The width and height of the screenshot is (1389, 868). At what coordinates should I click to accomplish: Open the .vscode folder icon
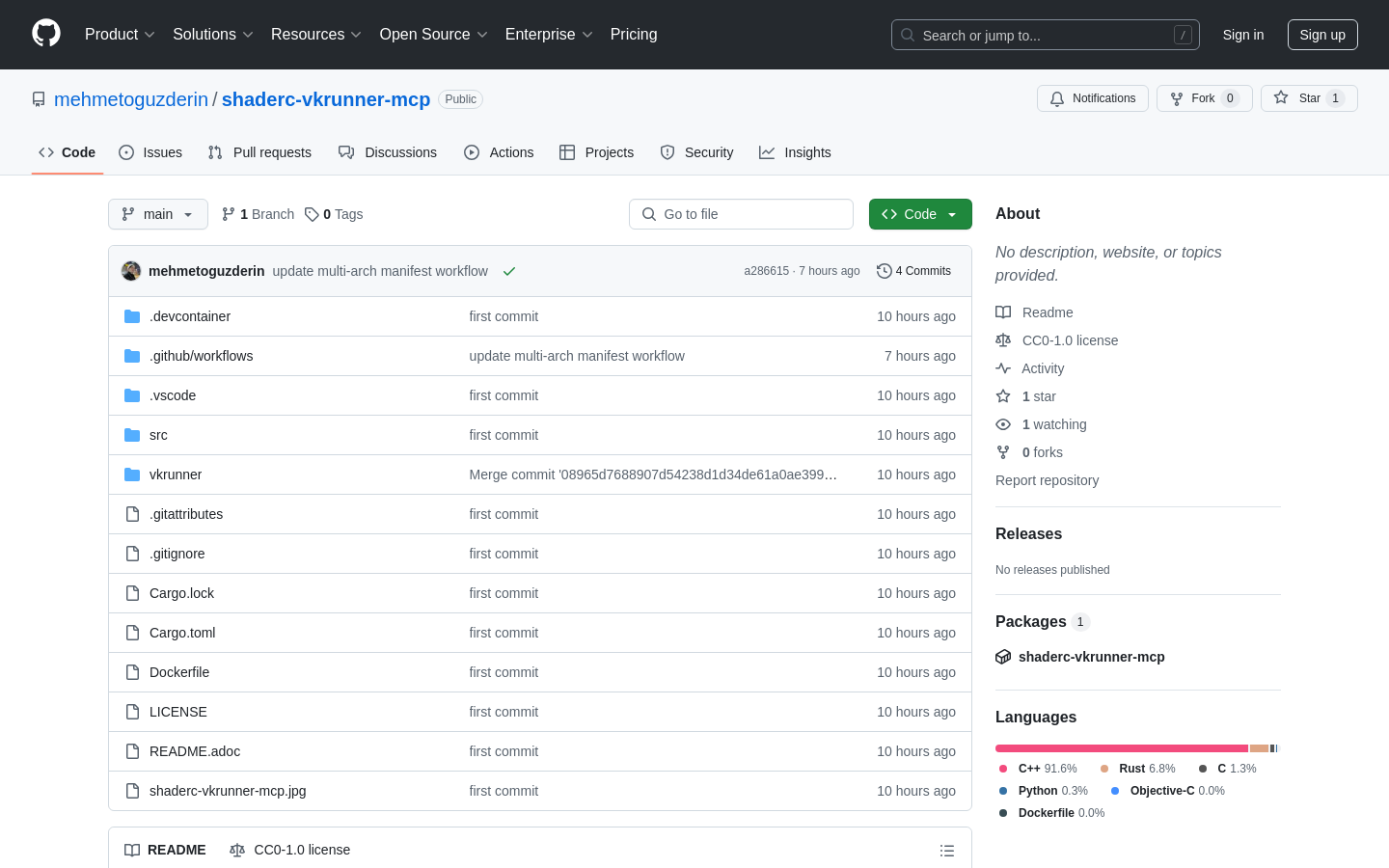pos(132,395)
